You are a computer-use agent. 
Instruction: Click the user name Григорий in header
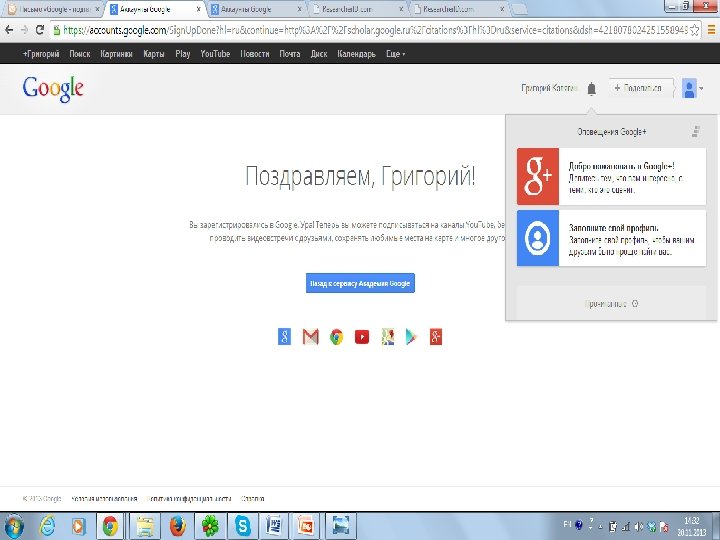pos(549,88)
